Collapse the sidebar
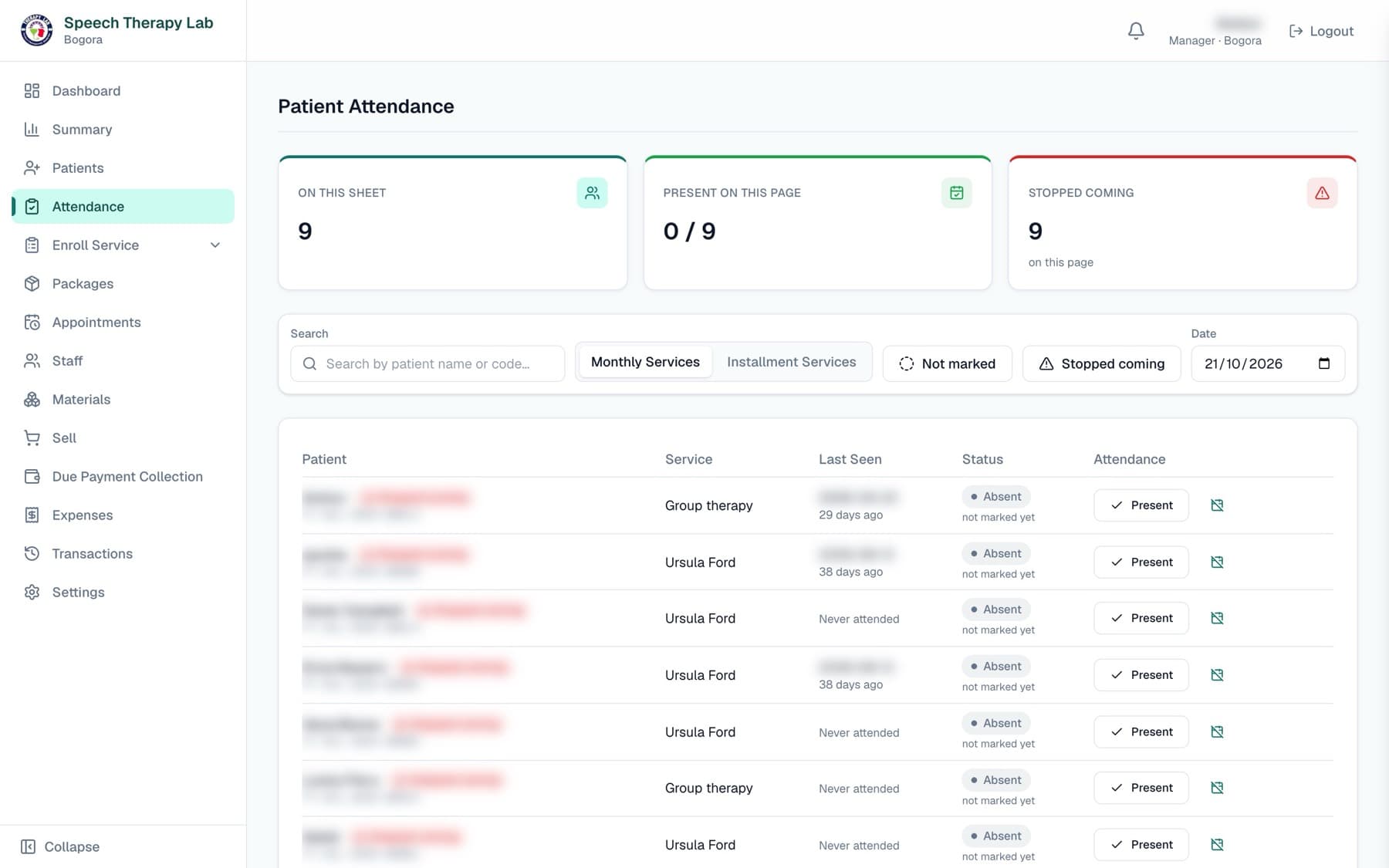 pos(60,846)
